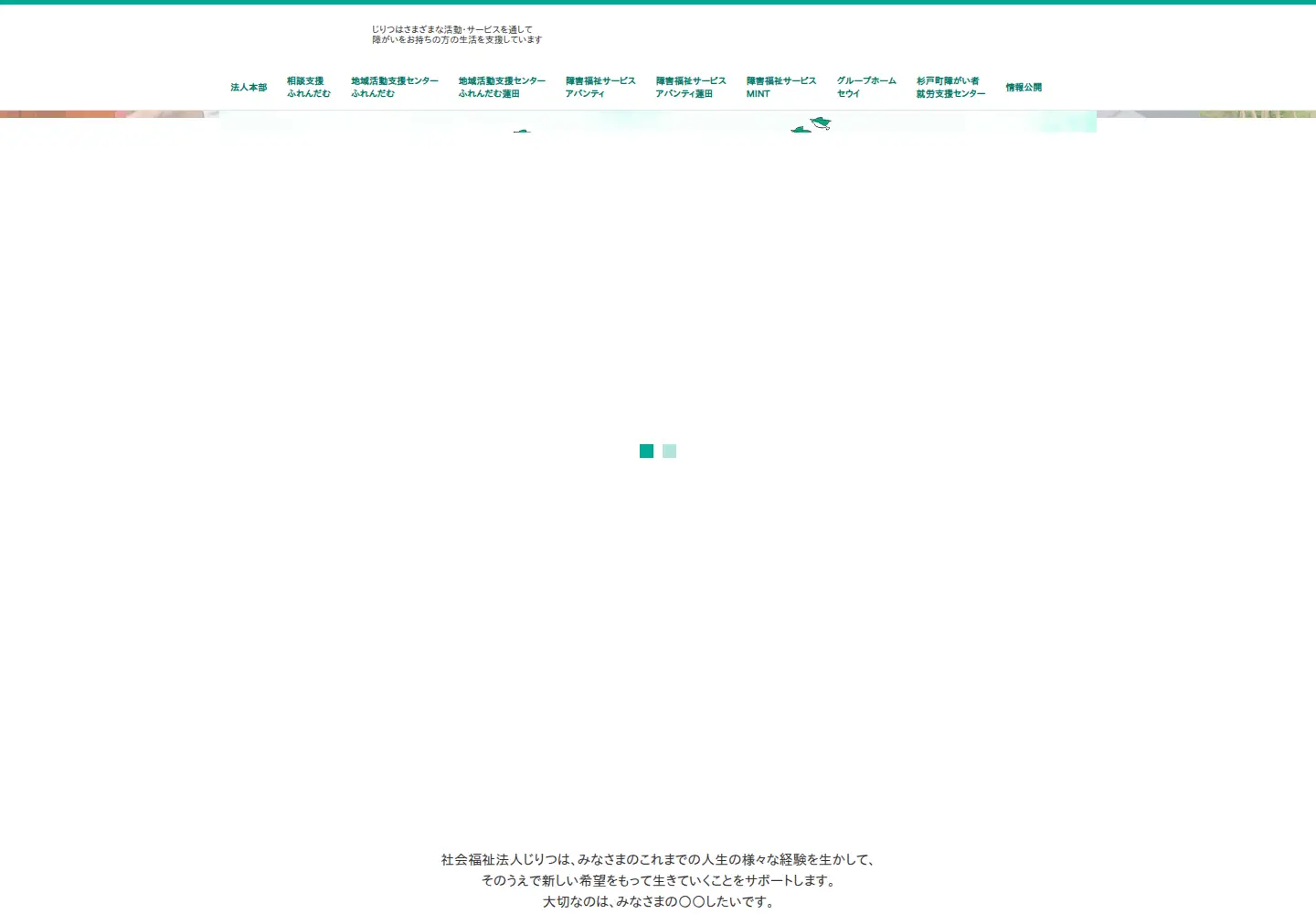Click text line 大切なのは、みなさまの〇〇したいです
The width and height of the screenshot is (1316, 914).
[658, 901]
